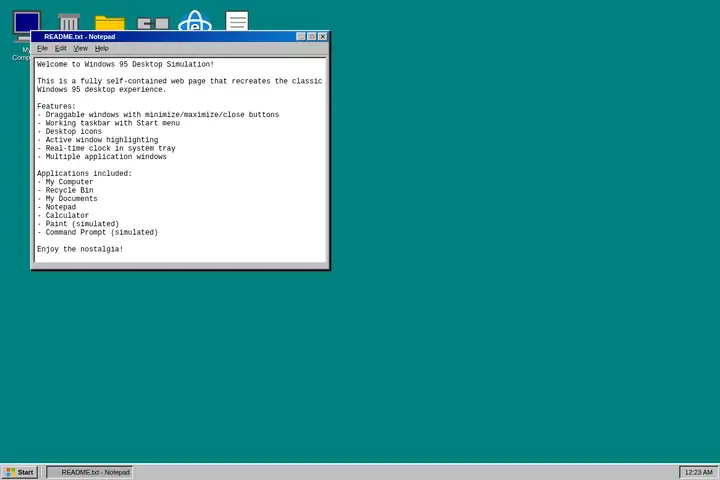Click the README.txt - Notepad taskbar button
The height and width of the screenshot is (480, 720).
pyautogui.click(x=90, y=472)
